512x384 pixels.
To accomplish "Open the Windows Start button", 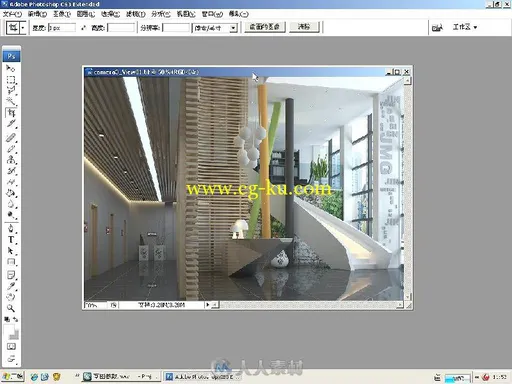I will tap(13, 377).
